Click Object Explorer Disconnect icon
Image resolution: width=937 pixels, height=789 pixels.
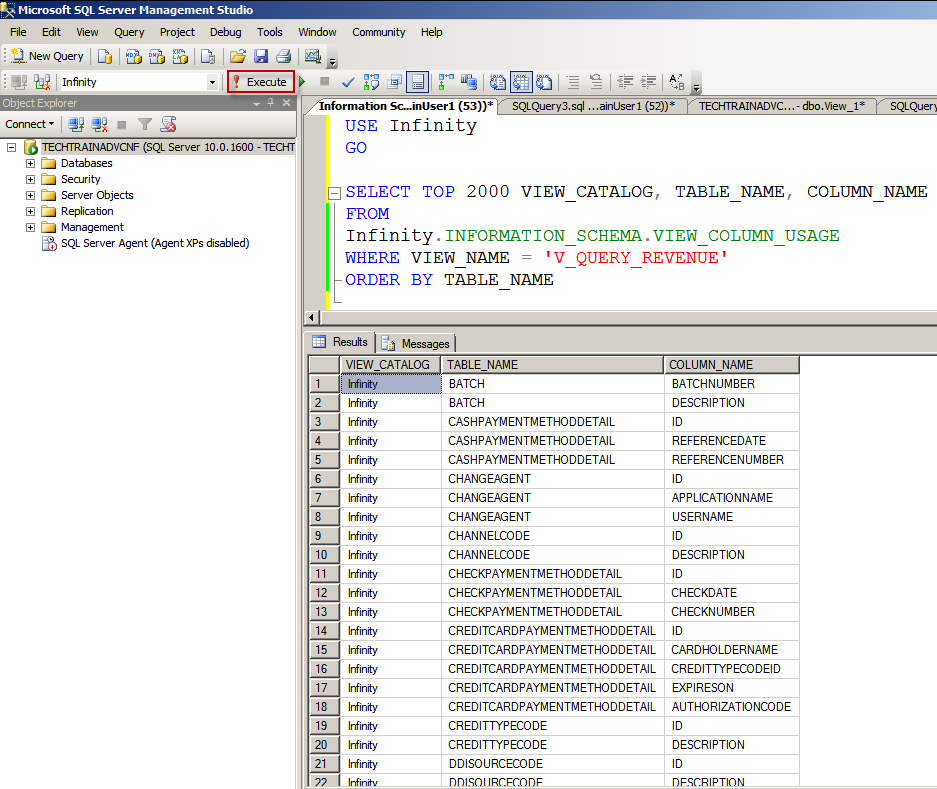[99, 124]
